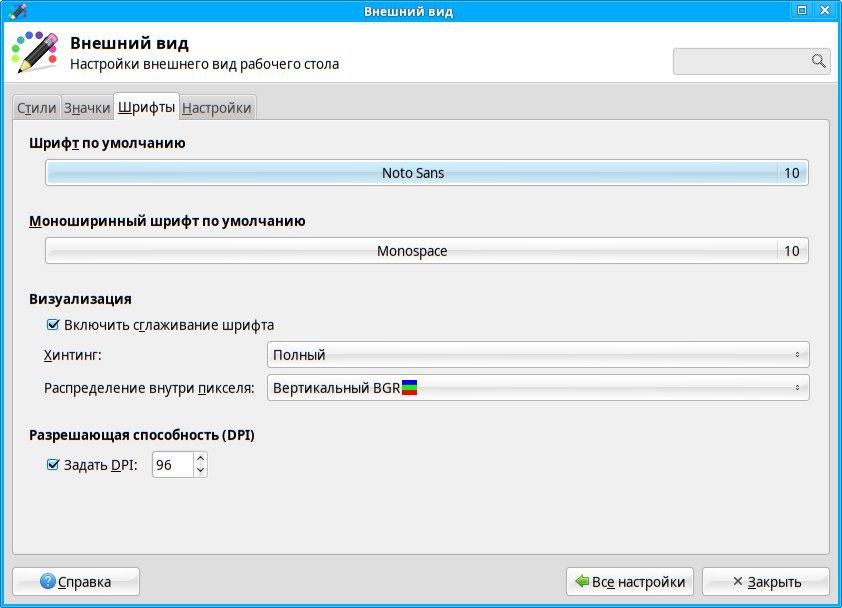Click the Все настройки button
The width and height of the screenshot is (842, 608).
(x=630, y=581)
